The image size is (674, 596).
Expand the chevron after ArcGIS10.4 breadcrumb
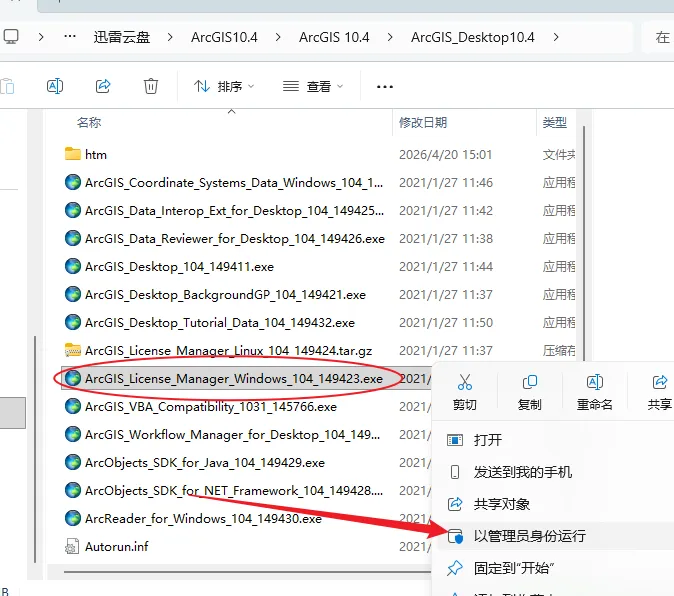pos(278,37)
